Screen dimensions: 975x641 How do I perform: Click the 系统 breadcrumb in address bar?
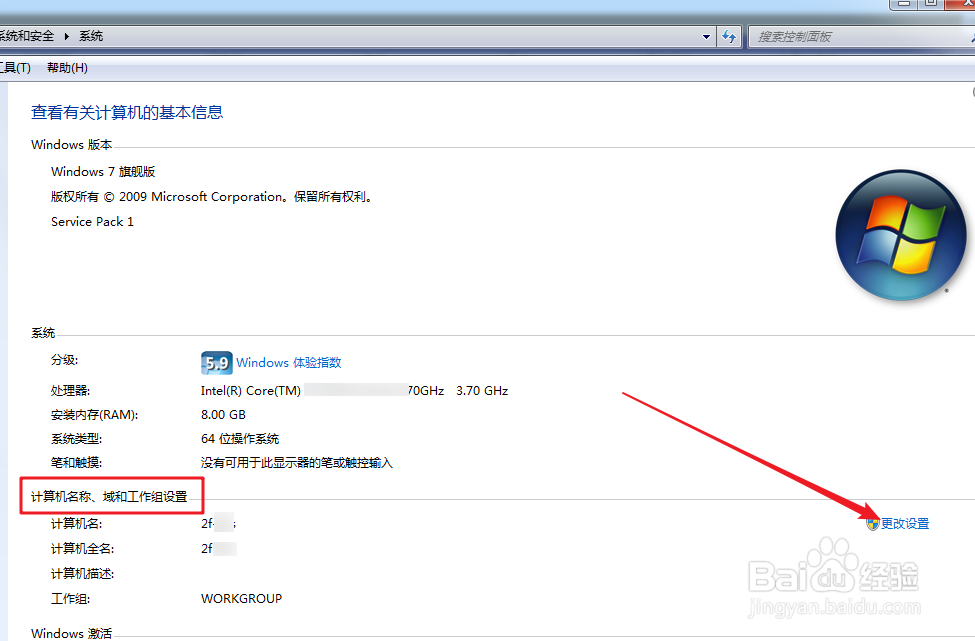pyautogui.click(x=91, y=36)
